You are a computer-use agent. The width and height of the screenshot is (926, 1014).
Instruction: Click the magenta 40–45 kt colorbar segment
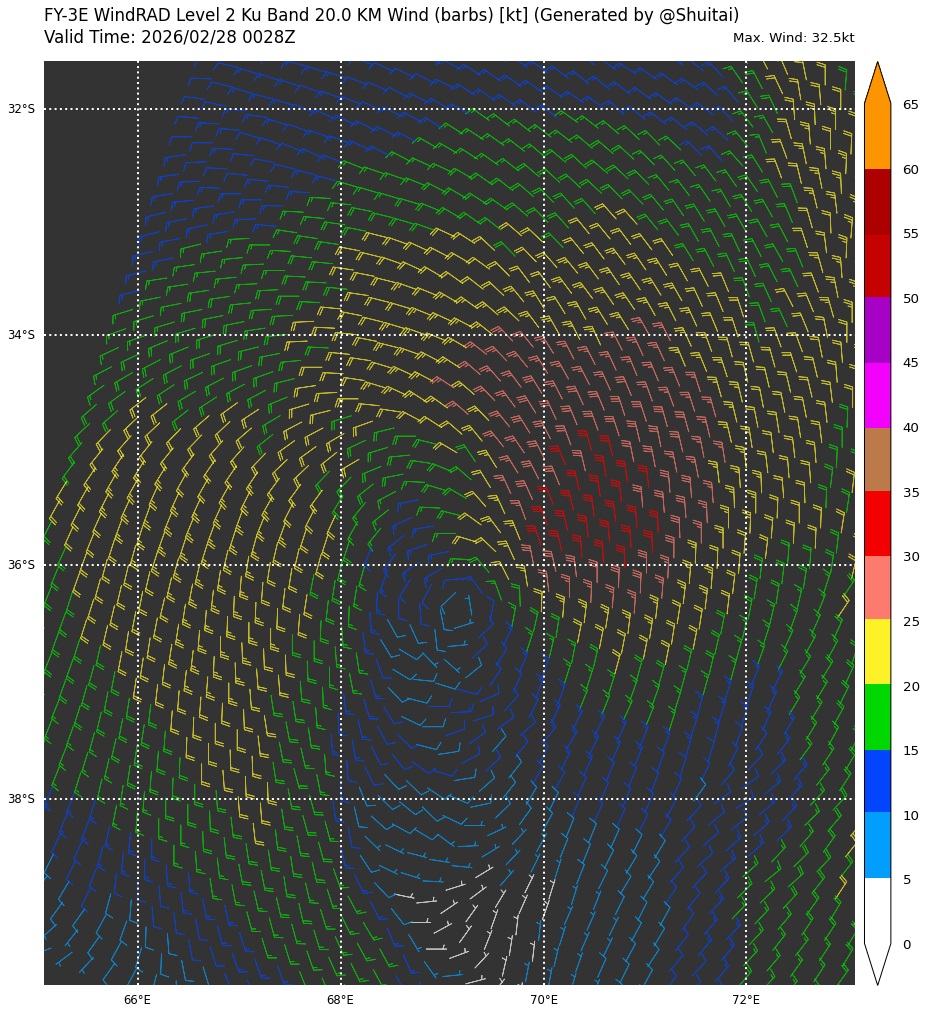coord(877,395)
